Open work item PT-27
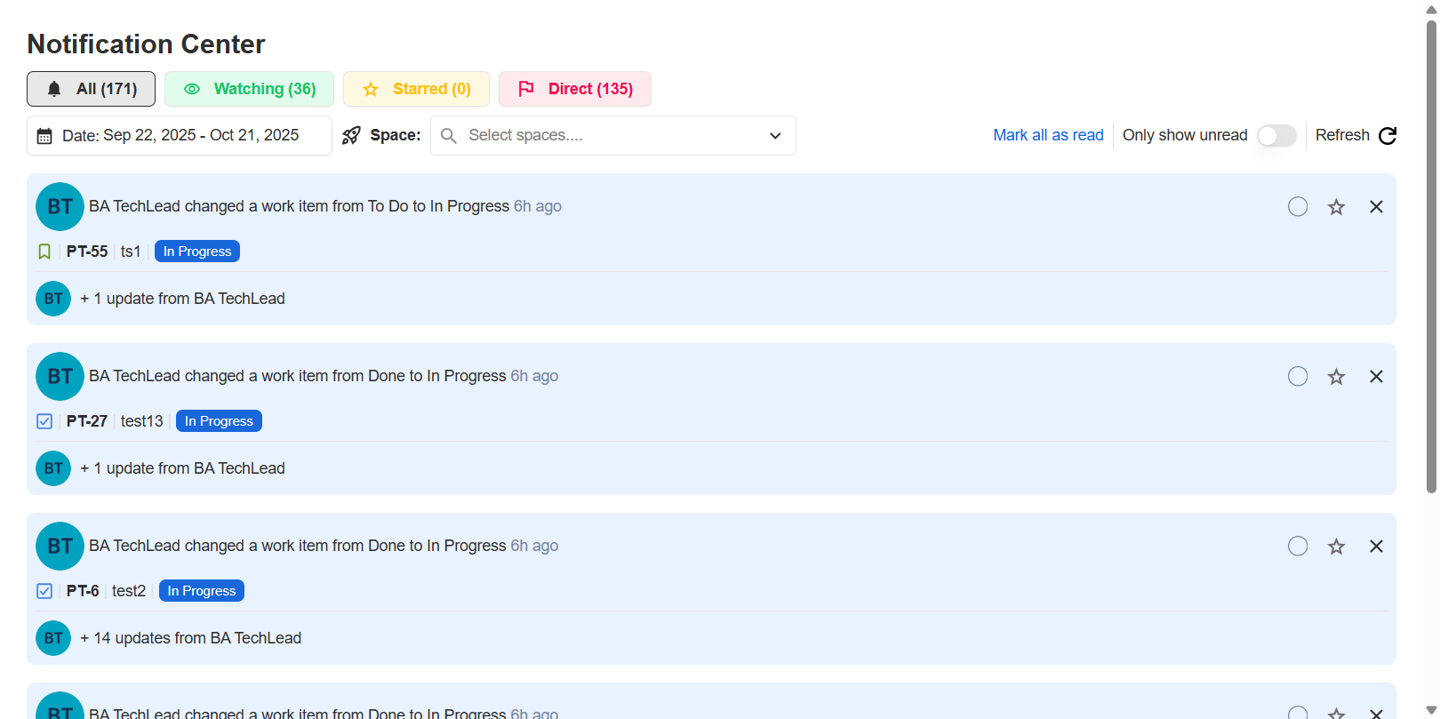This screenshot has width=1440, height=719. [x=87, y=422]
